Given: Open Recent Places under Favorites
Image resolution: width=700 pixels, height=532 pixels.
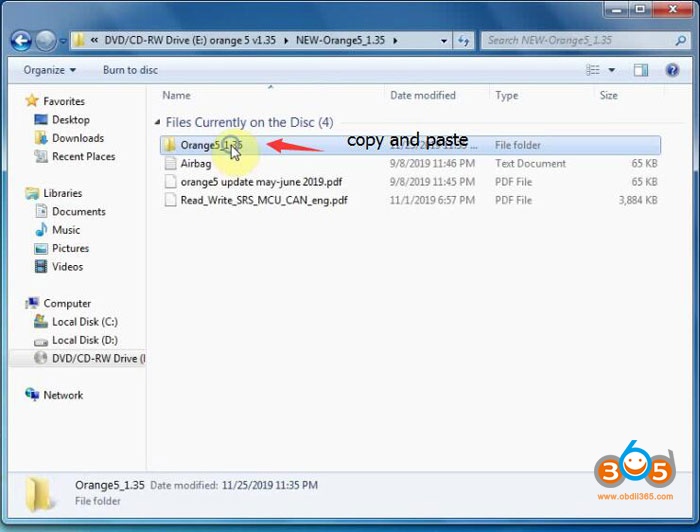Looking at the screenshot, I should [x=83, y=157].
